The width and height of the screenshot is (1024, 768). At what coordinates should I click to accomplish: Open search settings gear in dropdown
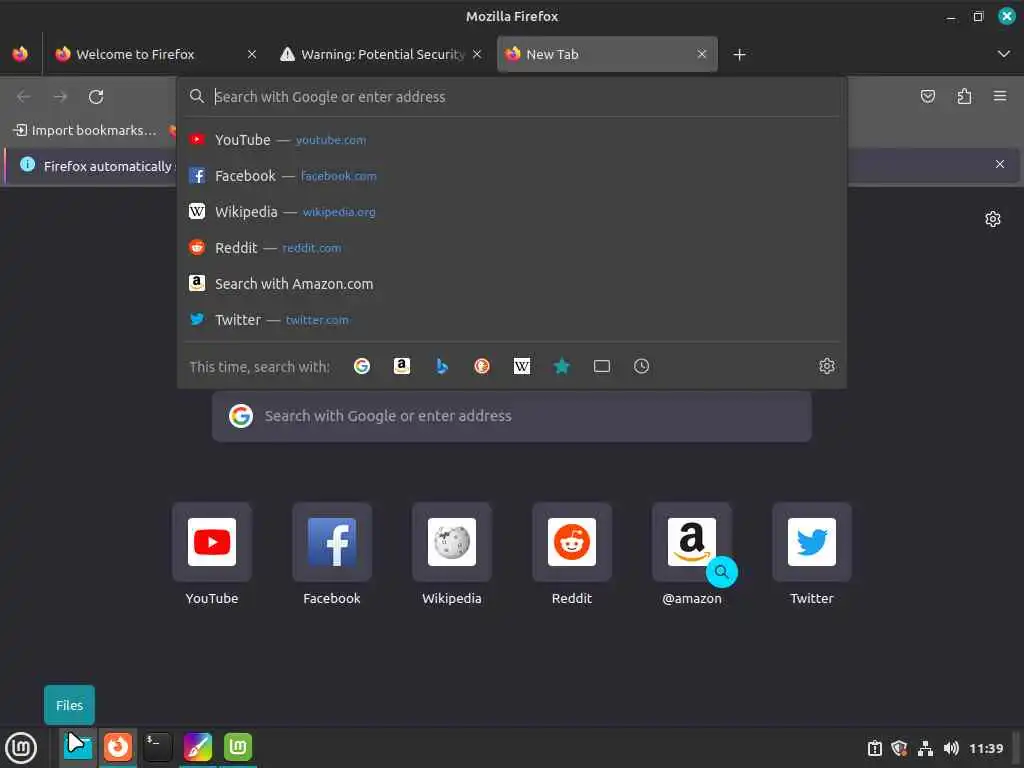click(x=827, y=366)
